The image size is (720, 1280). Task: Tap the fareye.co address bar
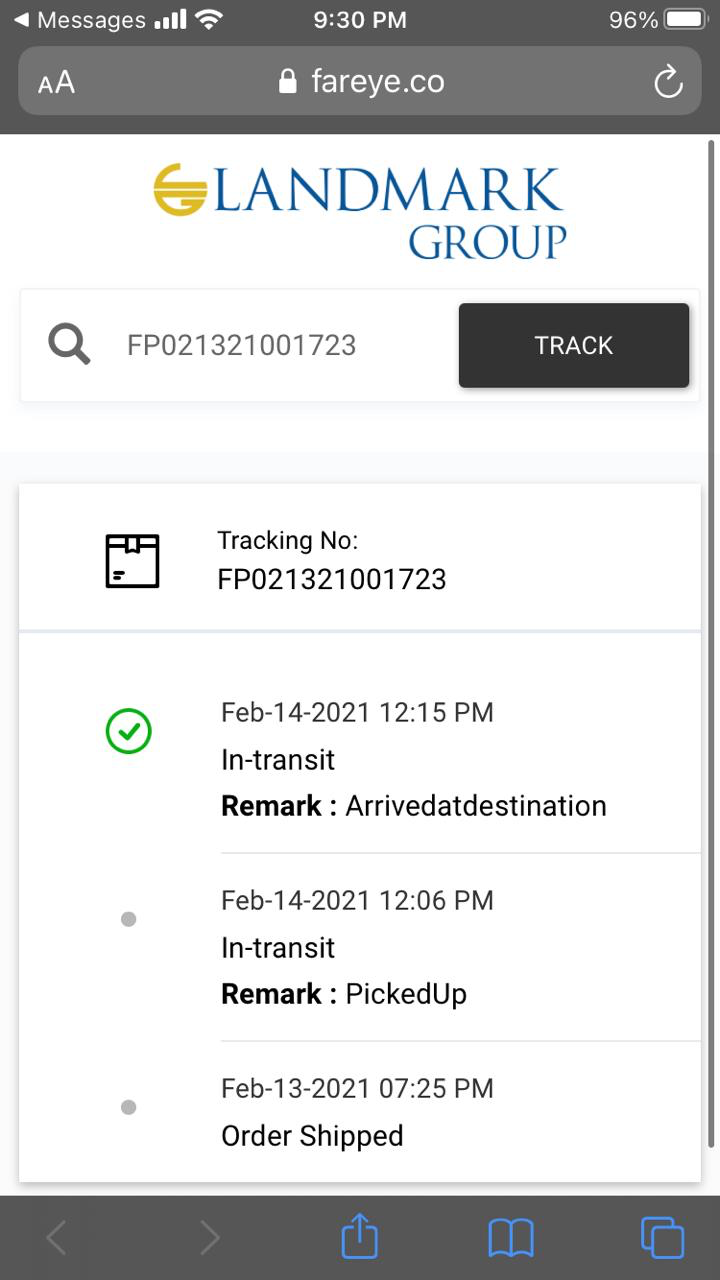(376, 81)
